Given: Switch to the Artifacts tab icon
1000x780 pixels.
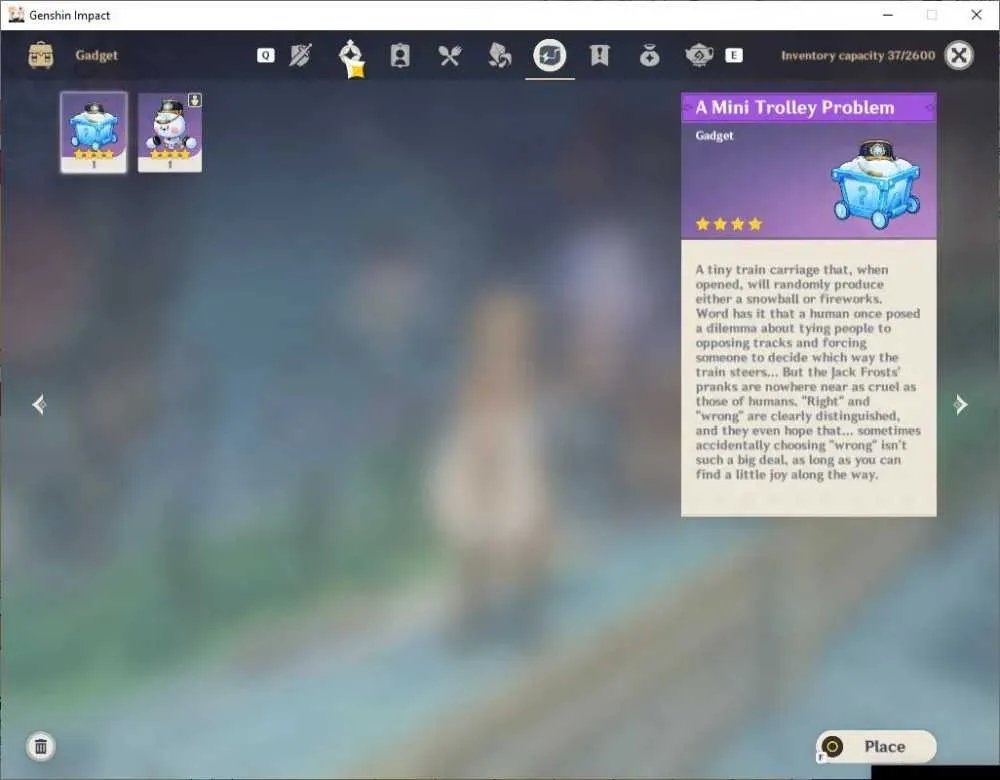Looking at the screenshot, I should 351,57.
